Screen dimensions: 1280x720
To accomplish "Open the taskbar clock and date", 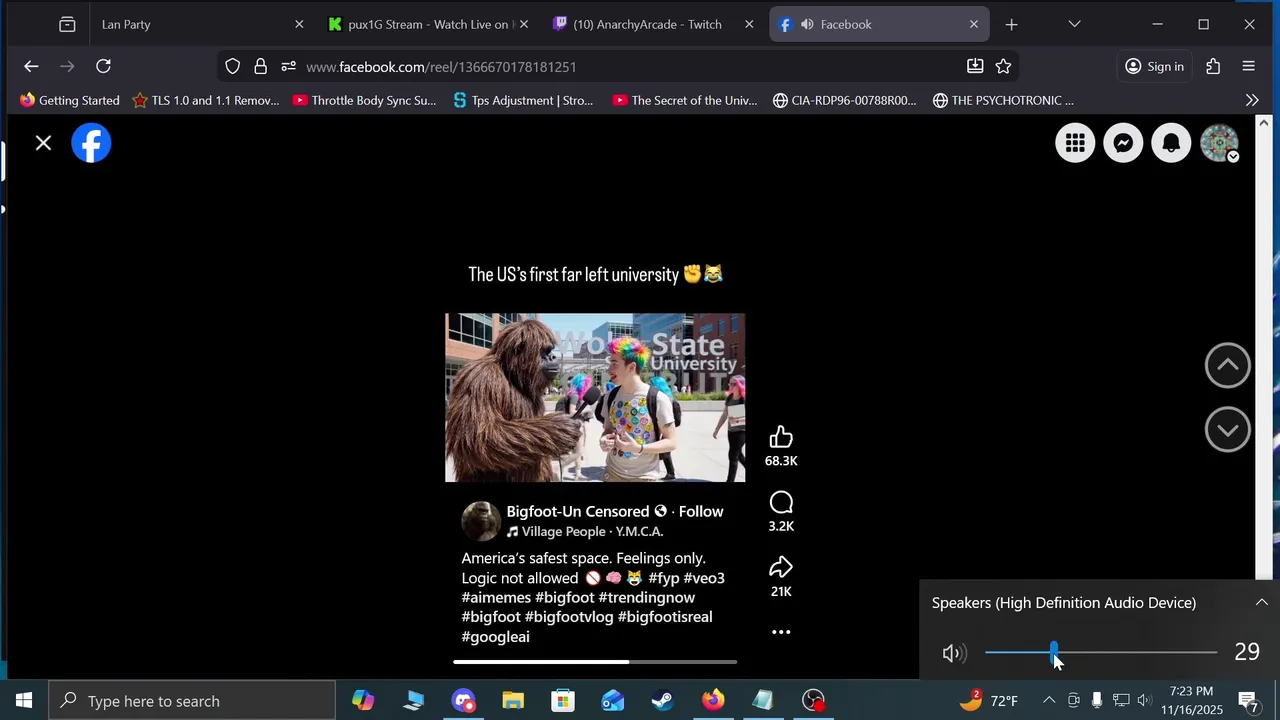I will (1191, 700).
